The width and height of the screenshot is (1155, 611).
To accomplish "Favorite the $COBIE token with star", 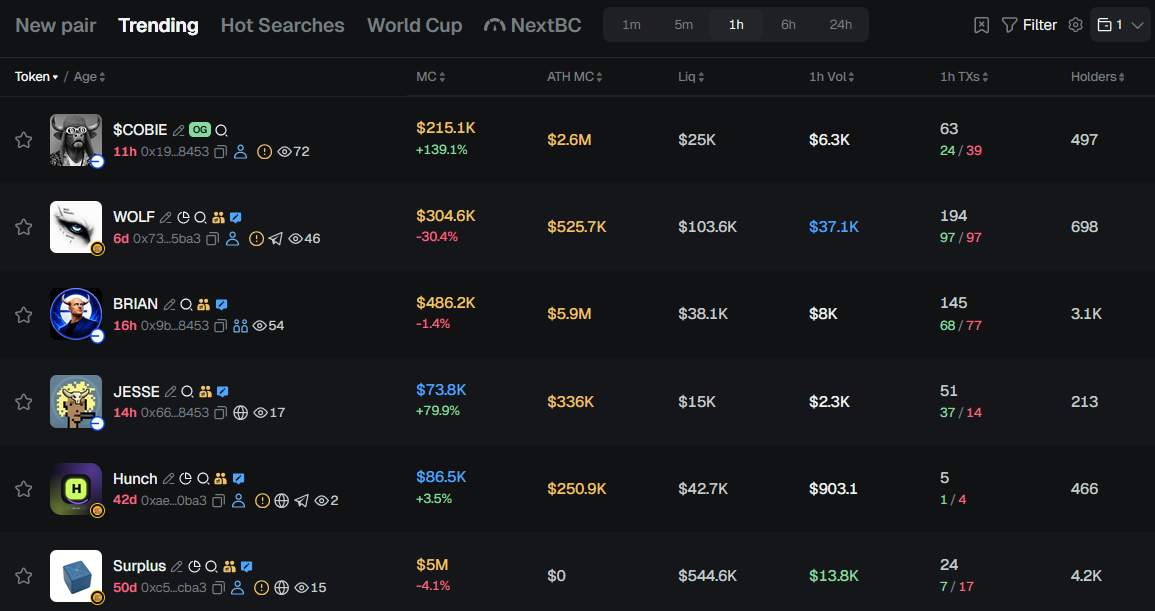I will point(24,140).
